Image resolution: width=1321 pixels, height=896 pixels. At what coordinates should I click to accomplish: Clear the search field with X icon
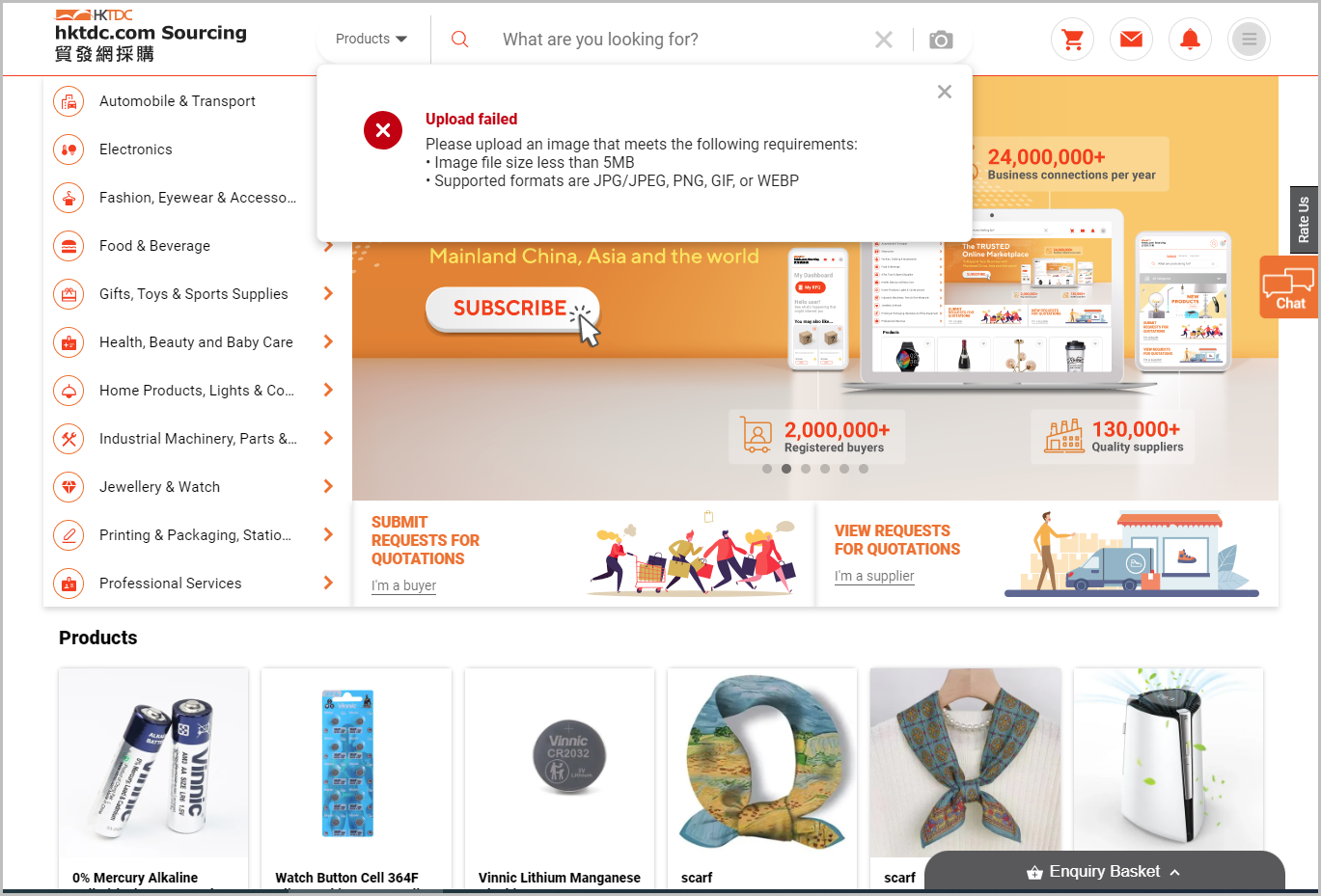[x=884, y=40]
